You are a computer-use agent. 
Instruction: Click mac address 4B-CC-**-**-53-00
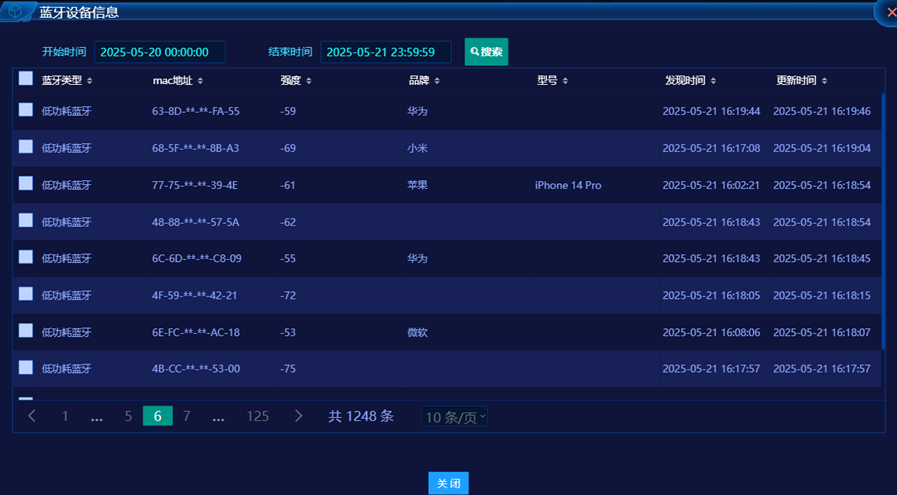tap(196, 369)
